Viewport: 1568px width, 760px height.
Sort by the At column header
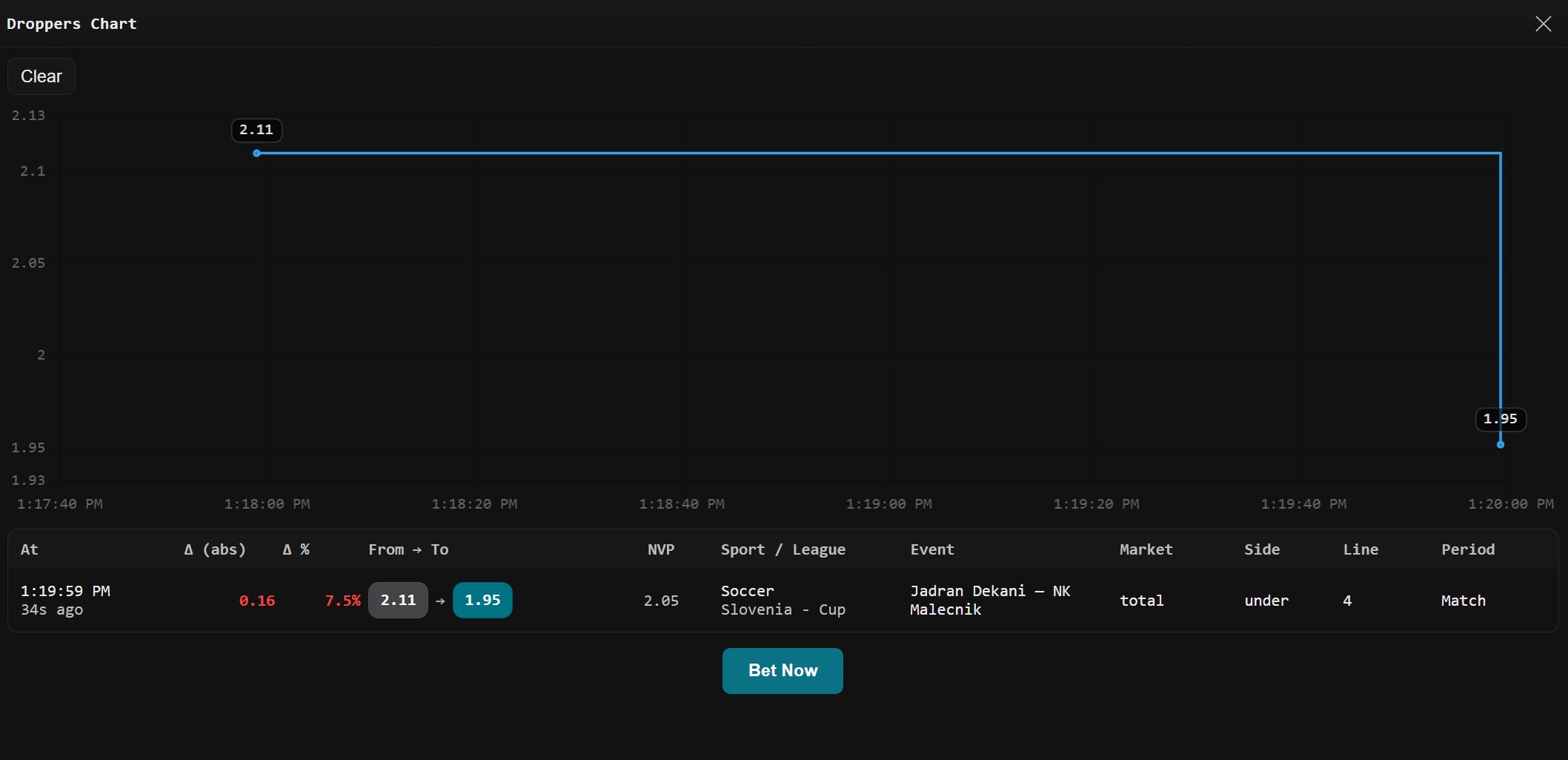(x=30, y=549)
